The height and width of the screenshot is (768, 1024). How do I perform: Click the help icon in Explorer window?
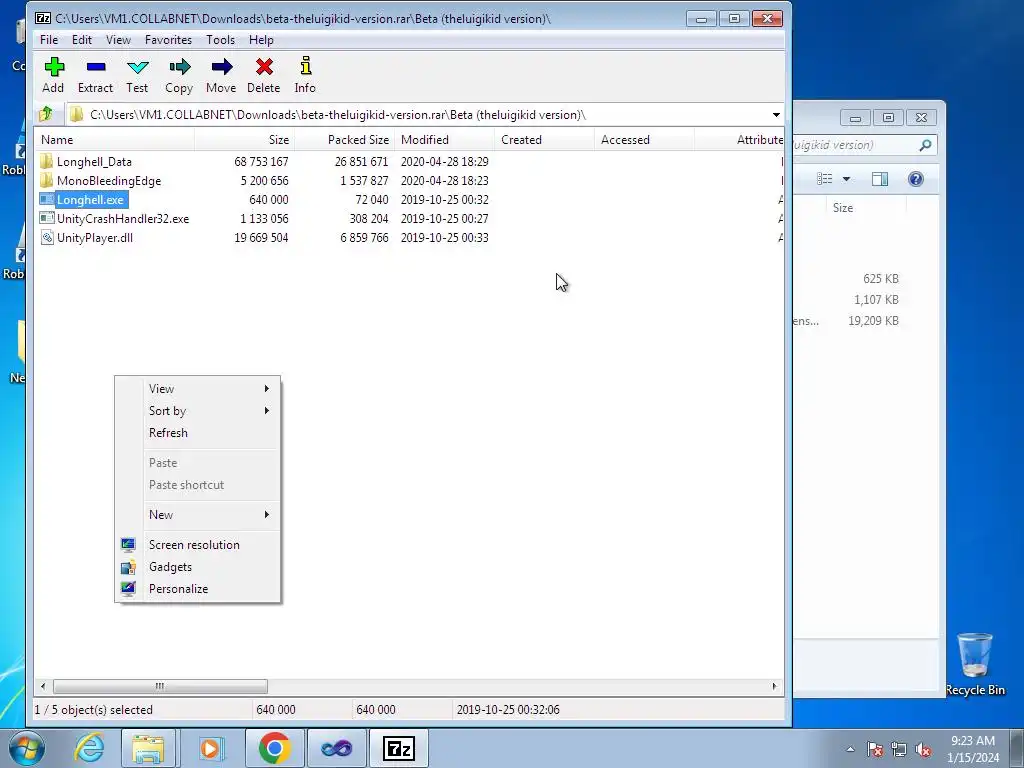click(x=916, y=179)
